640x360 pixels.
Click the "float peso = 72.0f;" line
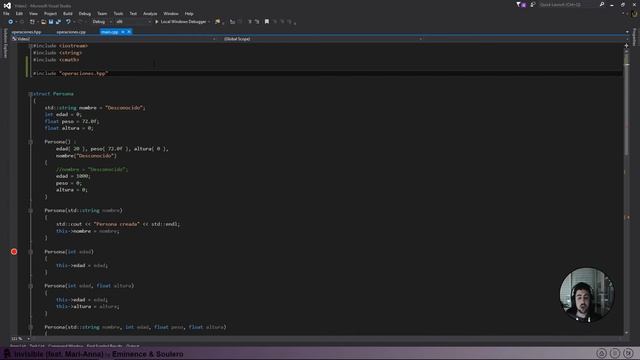(72, 121)
